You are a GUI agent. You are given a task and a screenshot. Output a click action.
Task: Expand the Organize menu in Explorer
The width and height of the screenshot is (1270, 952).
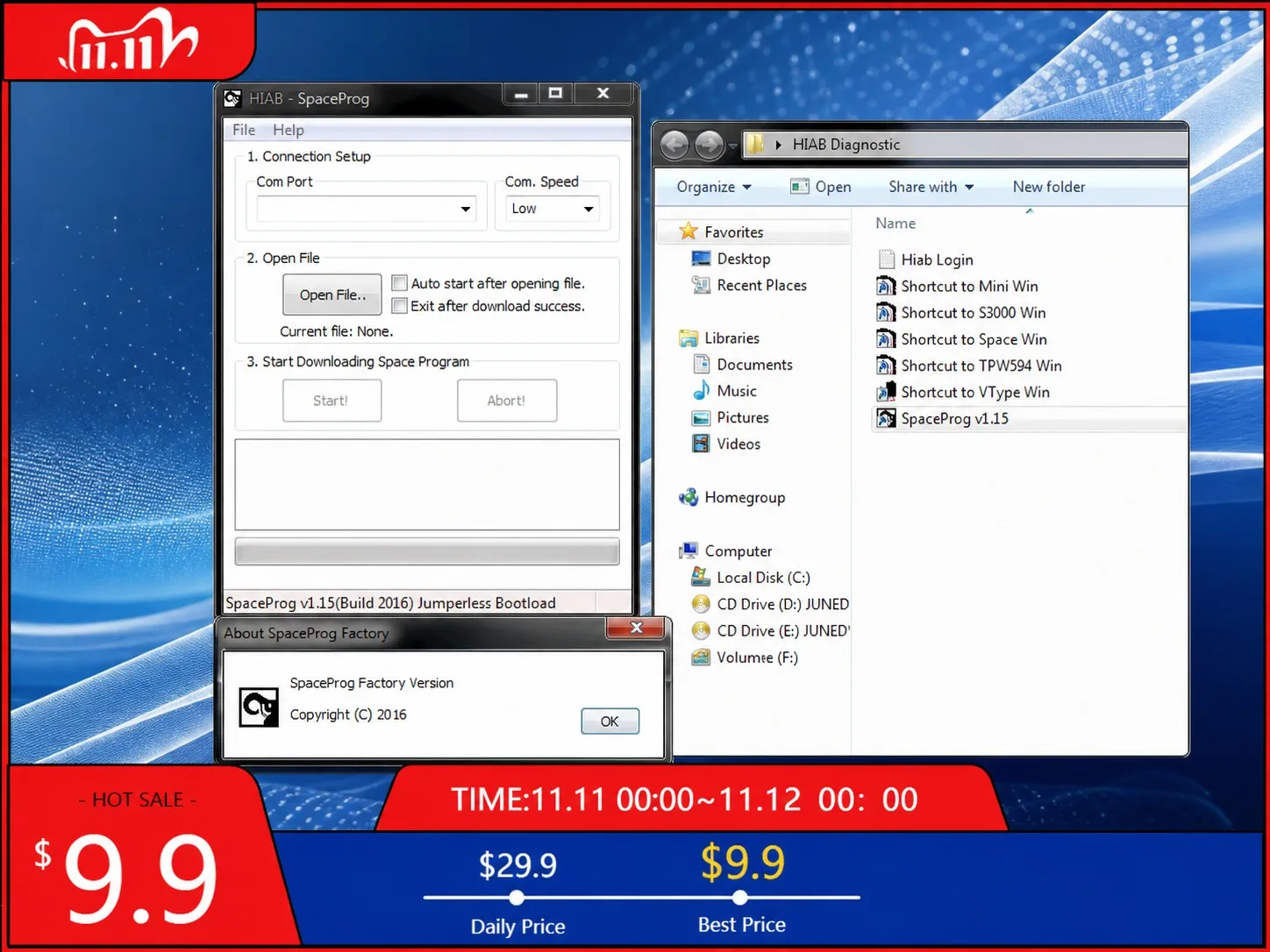point(714,187)
